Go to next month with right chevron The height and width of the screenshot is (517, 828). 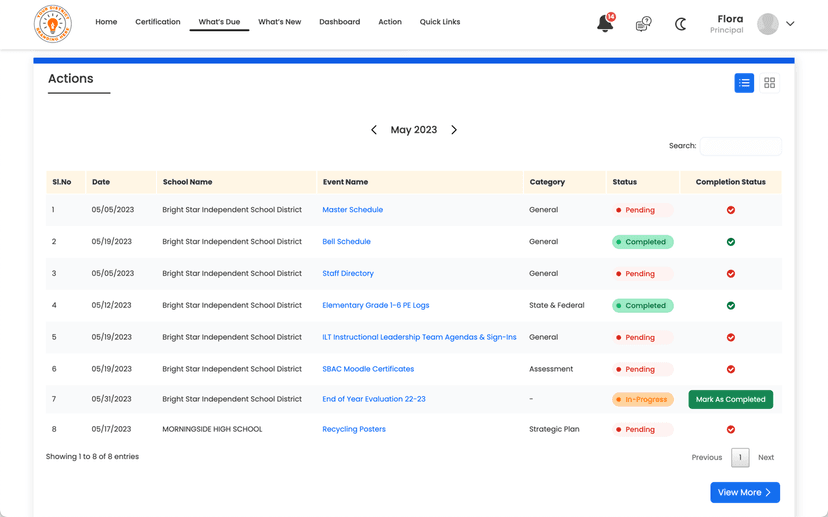point(454,130)
